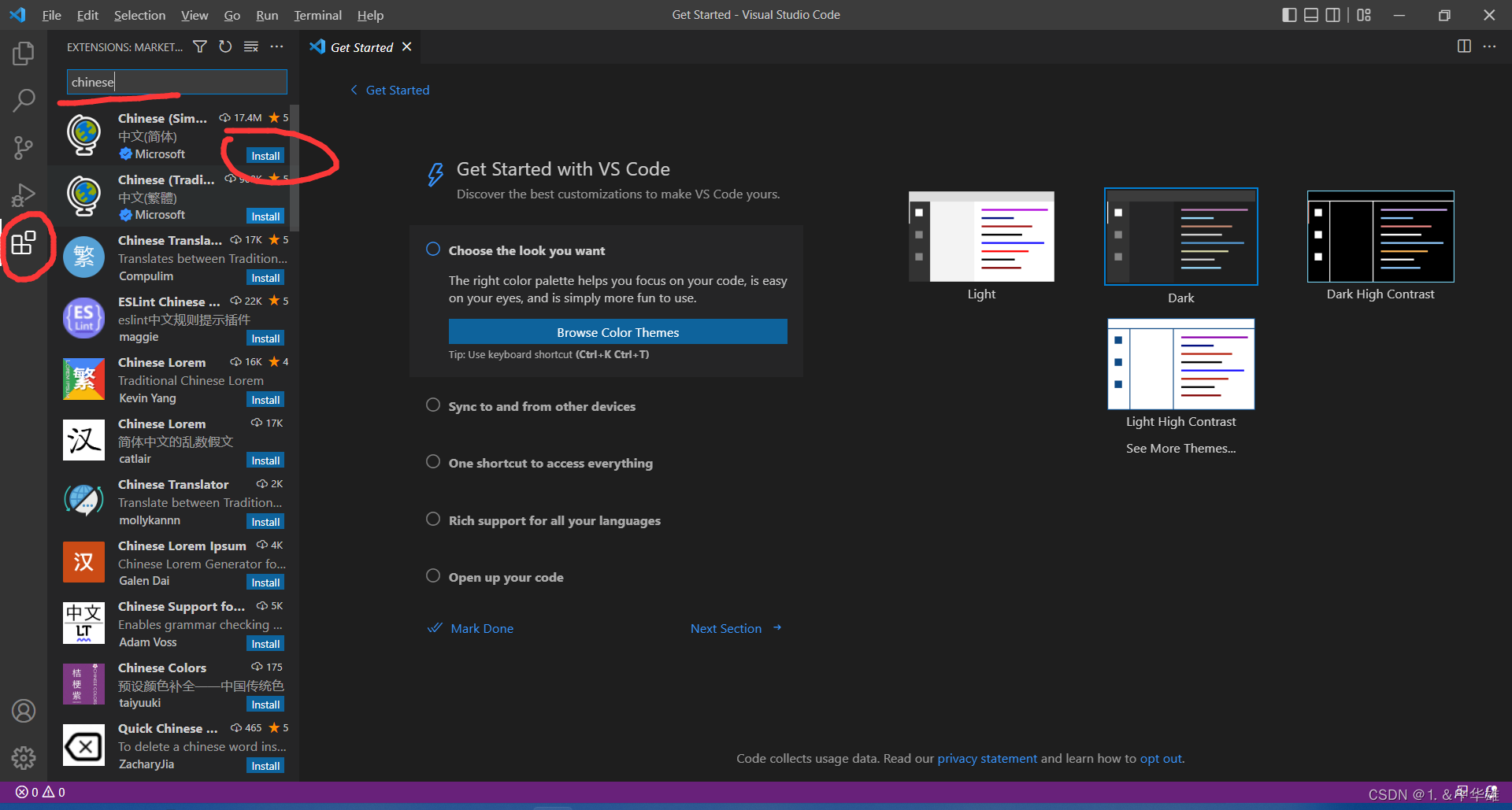This screenshot has width=1512, height=810.
Task: Open the Edit menu
Action: (x=87, y=15)
